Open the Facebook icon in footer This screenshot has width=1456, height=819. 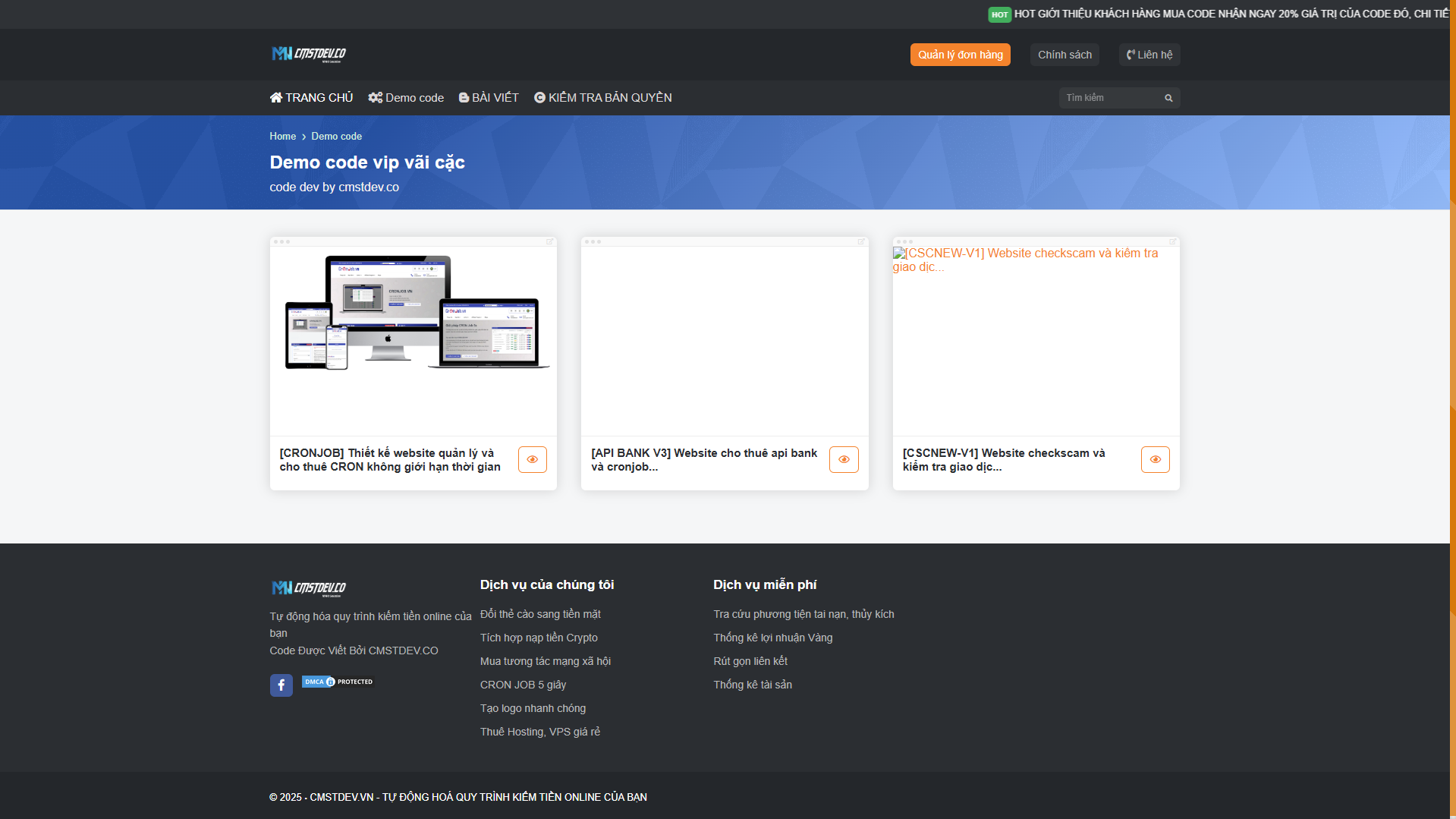281,685
